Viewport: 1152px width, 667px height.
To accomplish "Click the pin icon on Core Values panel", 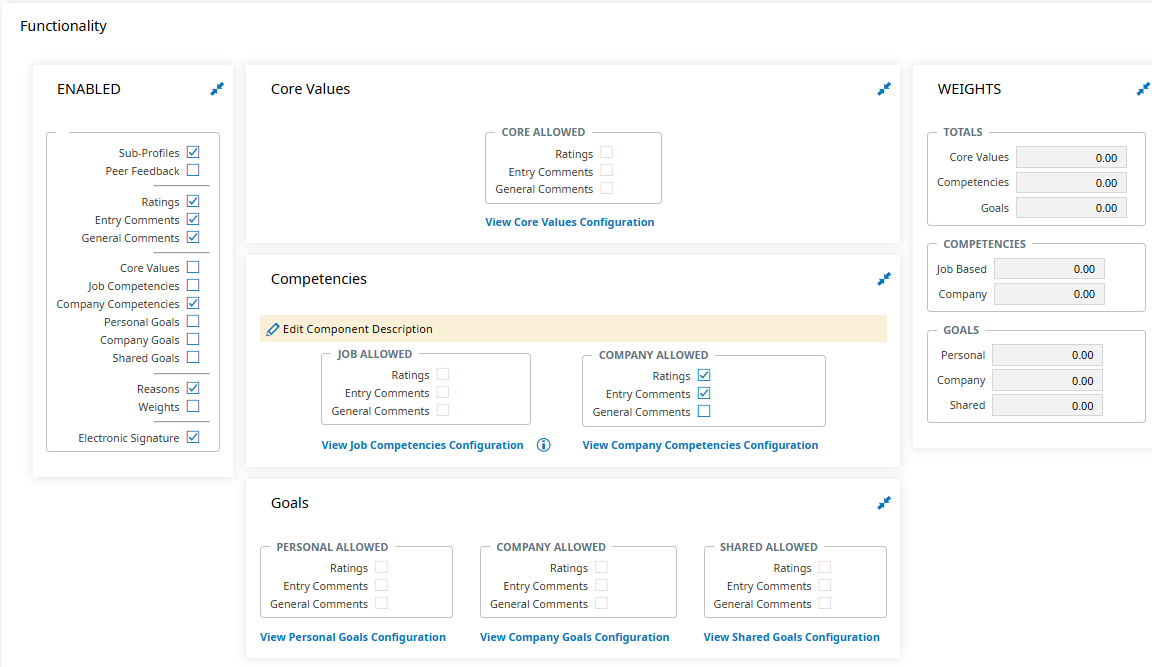I will coord(884,89).
